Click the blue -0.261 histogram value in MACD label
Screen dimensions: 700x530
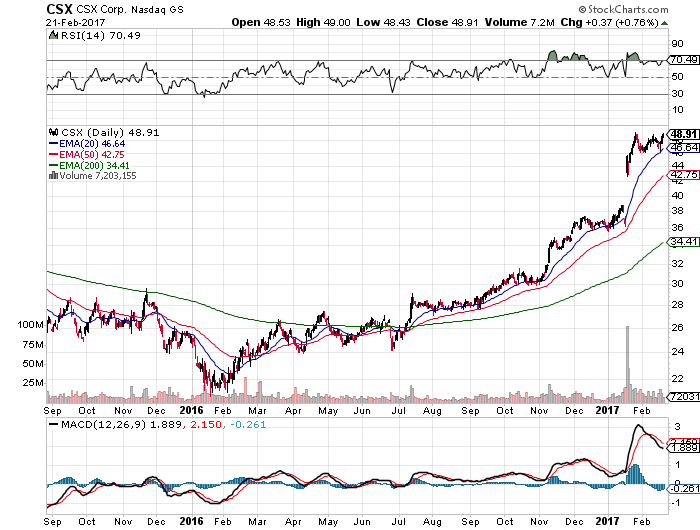tap(248, 425)
